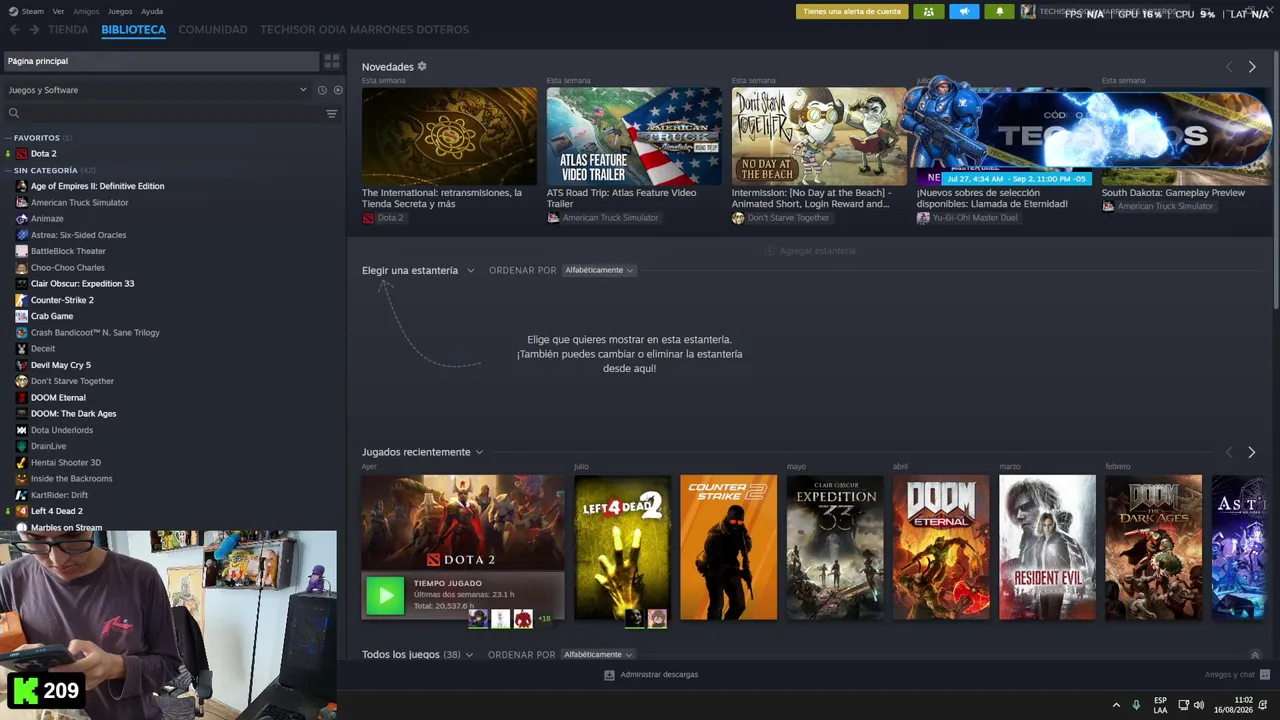The image size is (1280, 720).
Task: Select the BIBLIOTECA tab
Action: click(x=133, y=30)
